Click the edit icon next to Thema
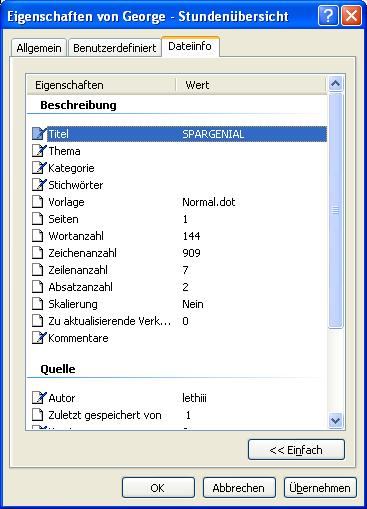 pyautogui.click(x=39, y=151)
